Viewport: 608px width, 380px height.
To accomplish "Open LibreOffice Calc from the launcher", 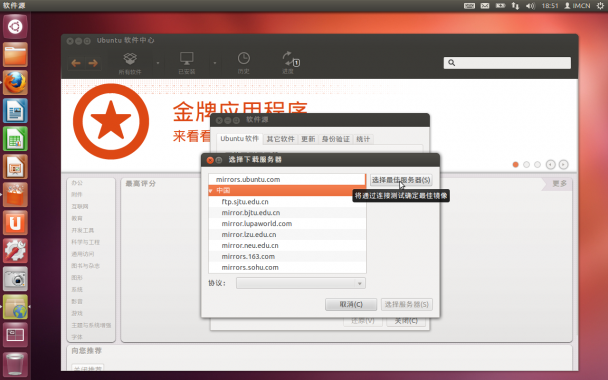I will pyautogui.click(x=15, y=139).
